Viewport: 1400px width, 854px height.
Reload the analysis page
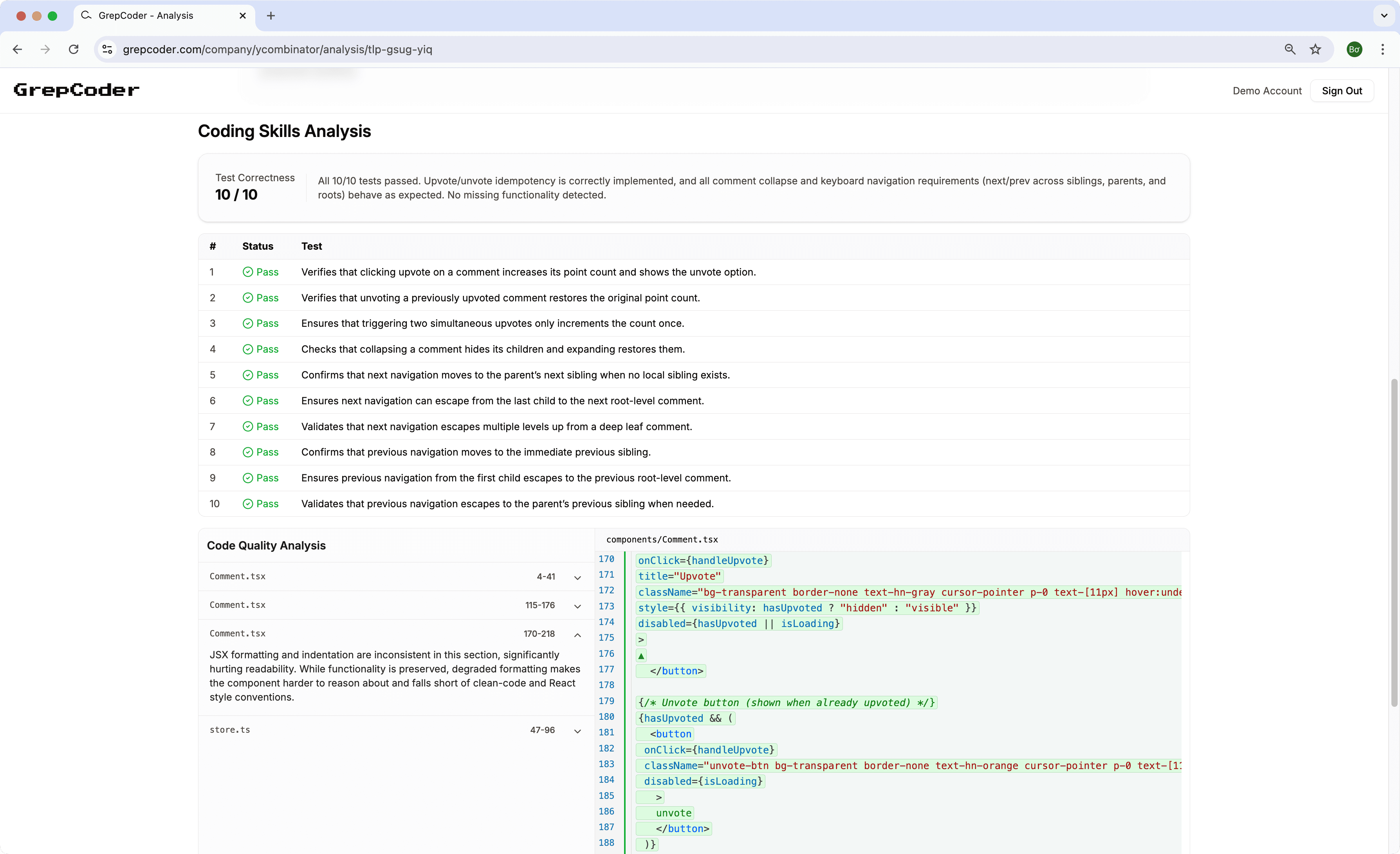click(73, 49)
